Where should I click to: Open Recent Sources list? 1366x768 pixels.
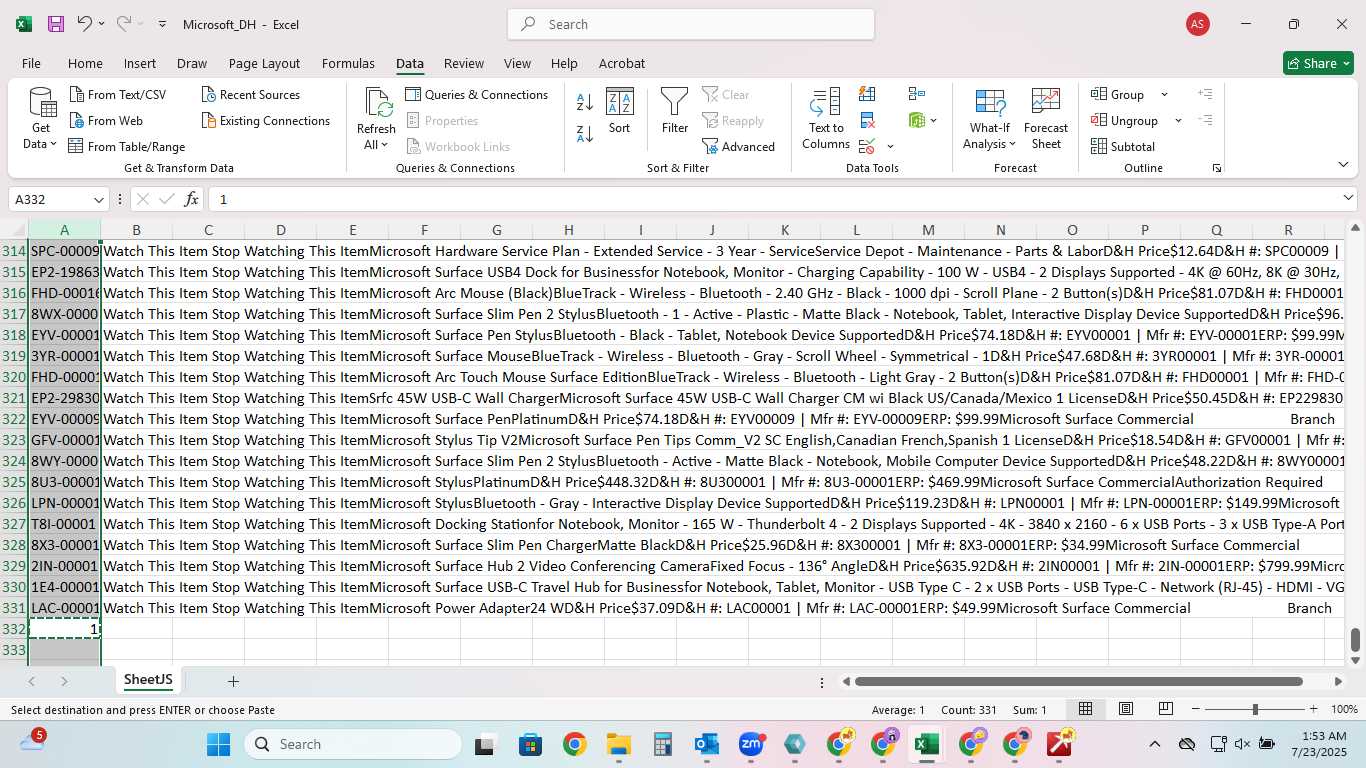pyautogui.click(x=251, y=94)
